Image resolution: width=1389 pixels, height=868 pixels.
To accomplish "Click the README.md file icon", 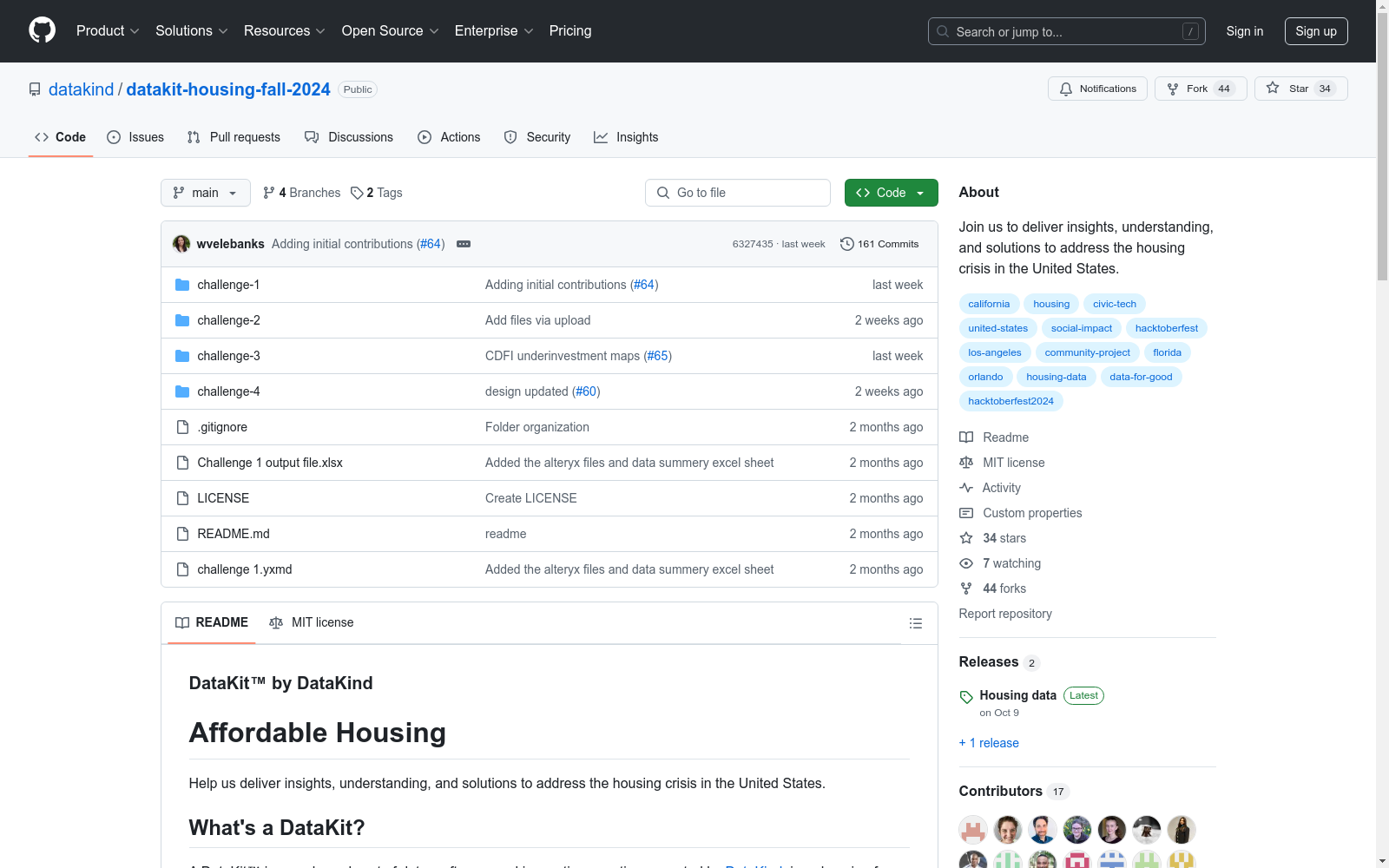I will pos(182,534).
